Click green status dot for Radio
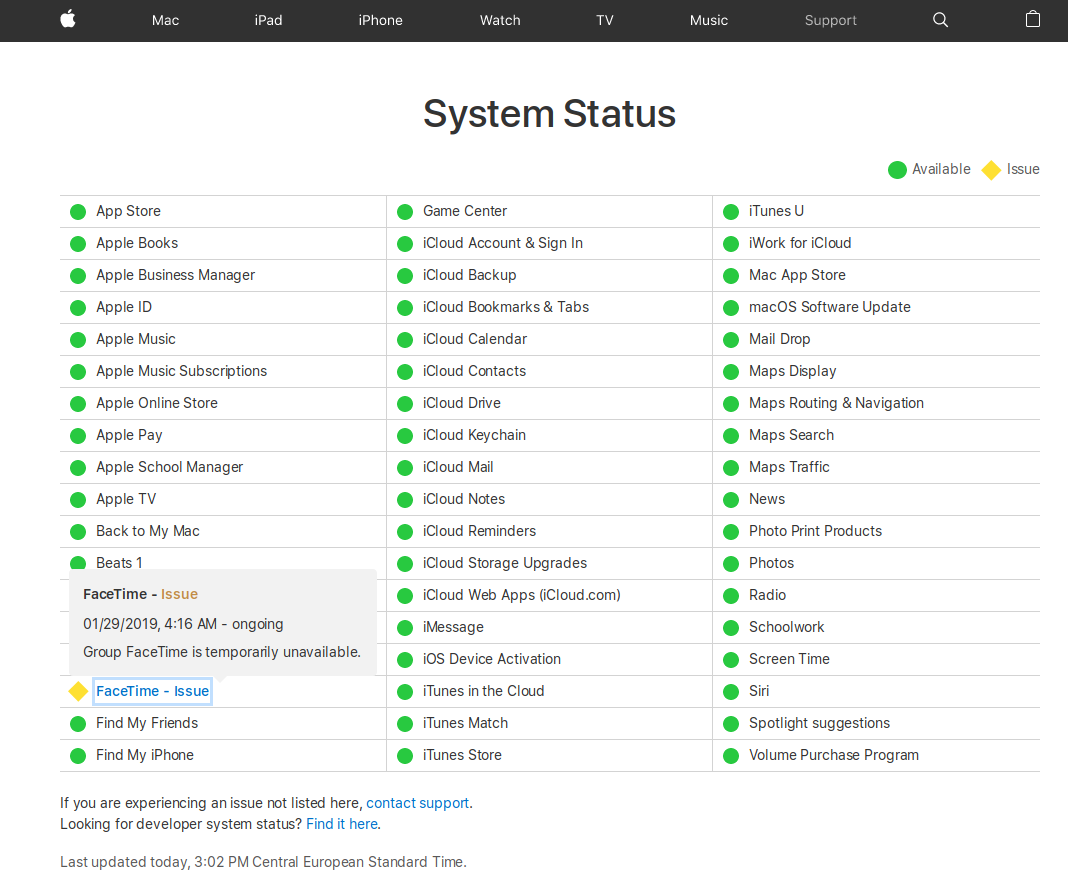 point(731,596)
